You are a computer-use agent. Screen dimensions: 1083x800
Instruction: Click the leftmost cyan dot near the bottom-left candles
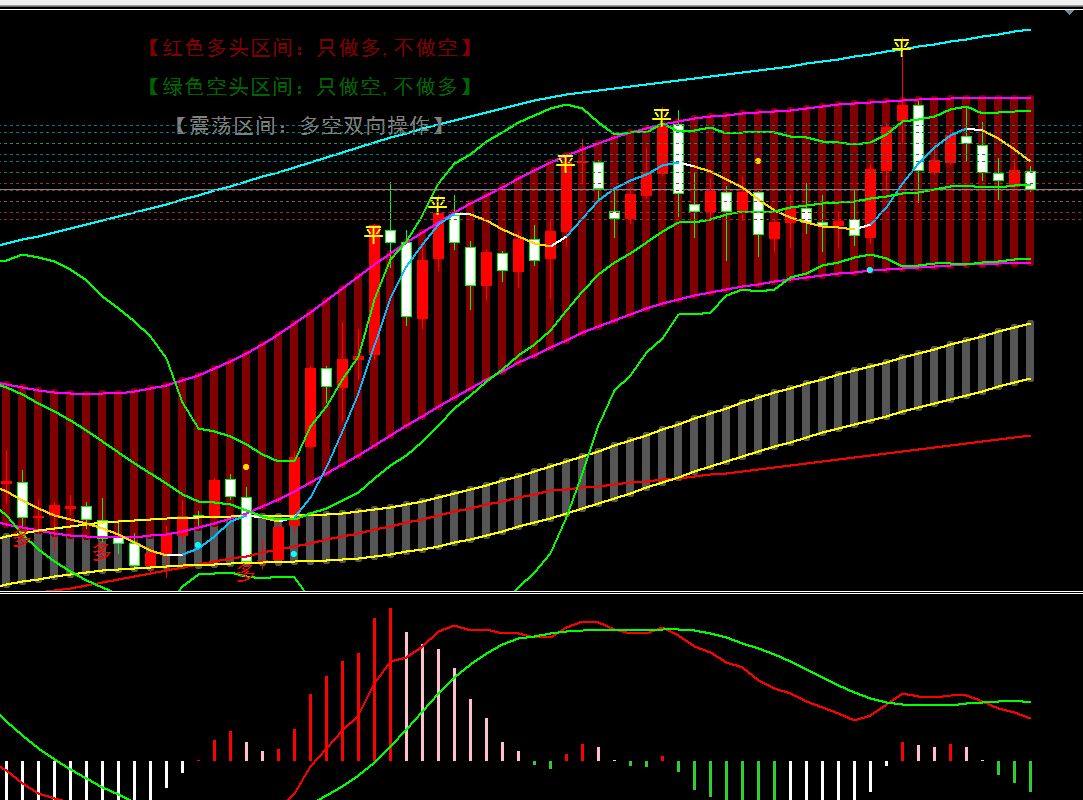198,545
